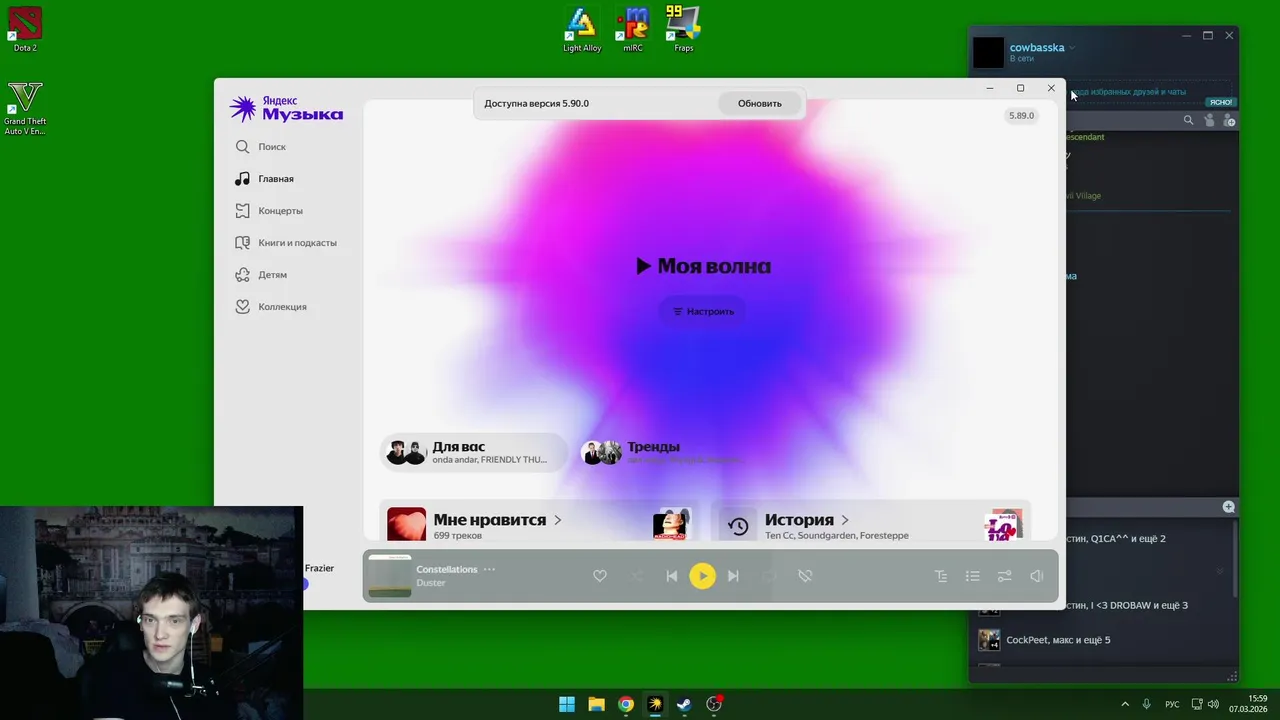The image size is (1280, 720).
Task: Collapse Steam group chats double chevron
Action: (1219, 572)
